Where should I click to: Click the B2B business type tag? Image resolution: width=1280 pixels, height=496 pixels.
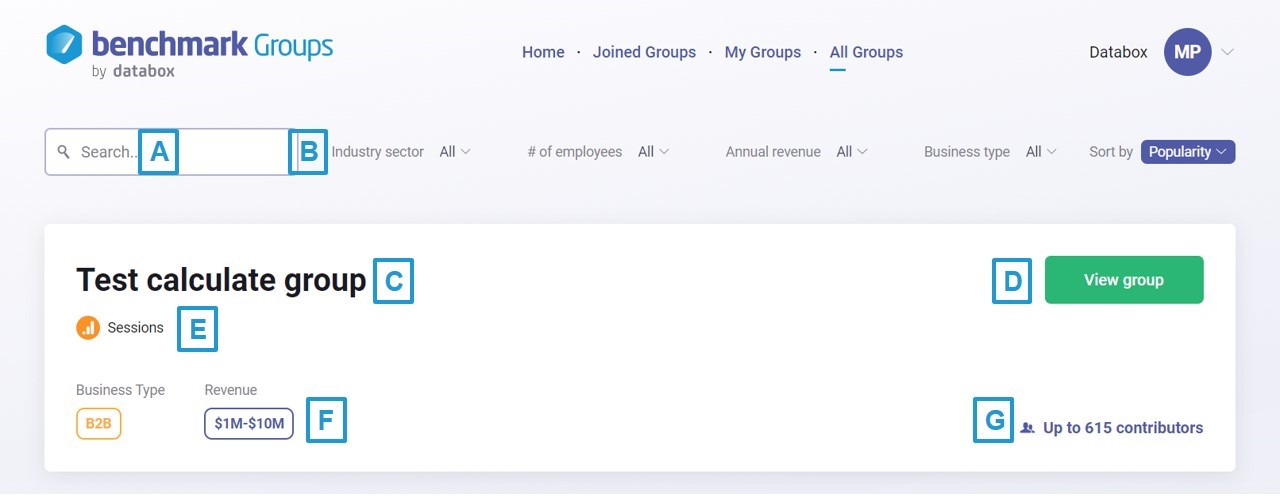98,424
